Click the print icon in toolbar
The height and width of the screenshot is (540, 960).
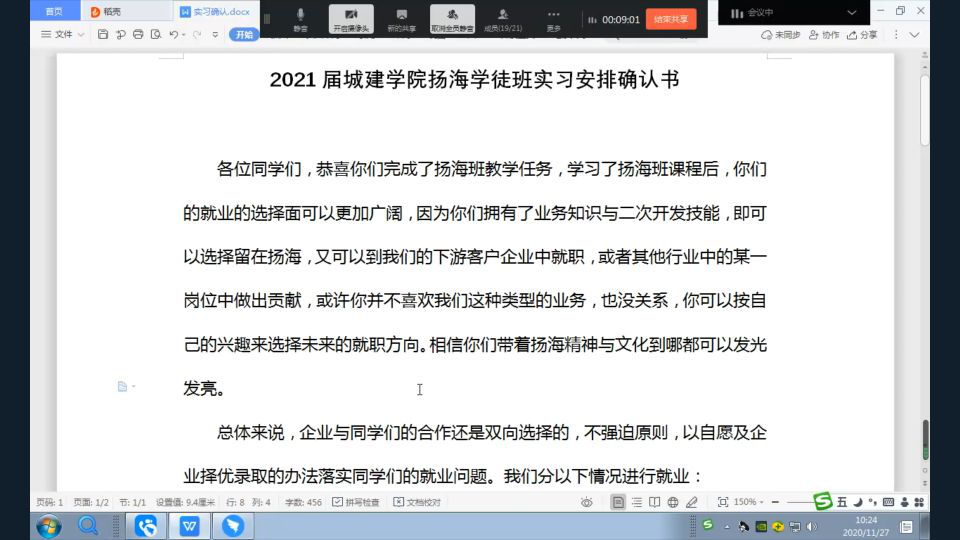(137, 34)
